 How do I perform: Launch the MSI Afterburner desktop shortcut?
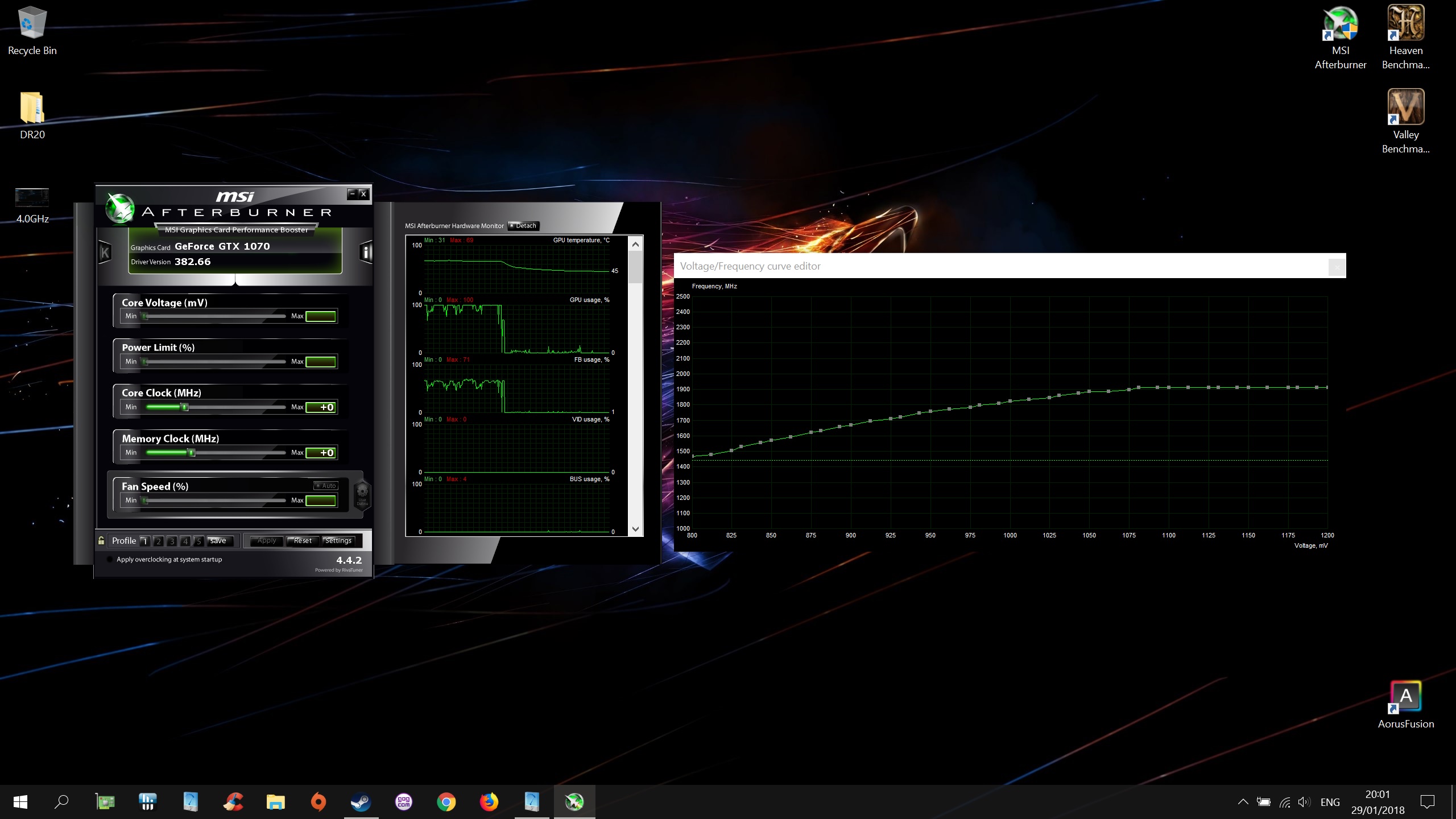[1340, 38]
